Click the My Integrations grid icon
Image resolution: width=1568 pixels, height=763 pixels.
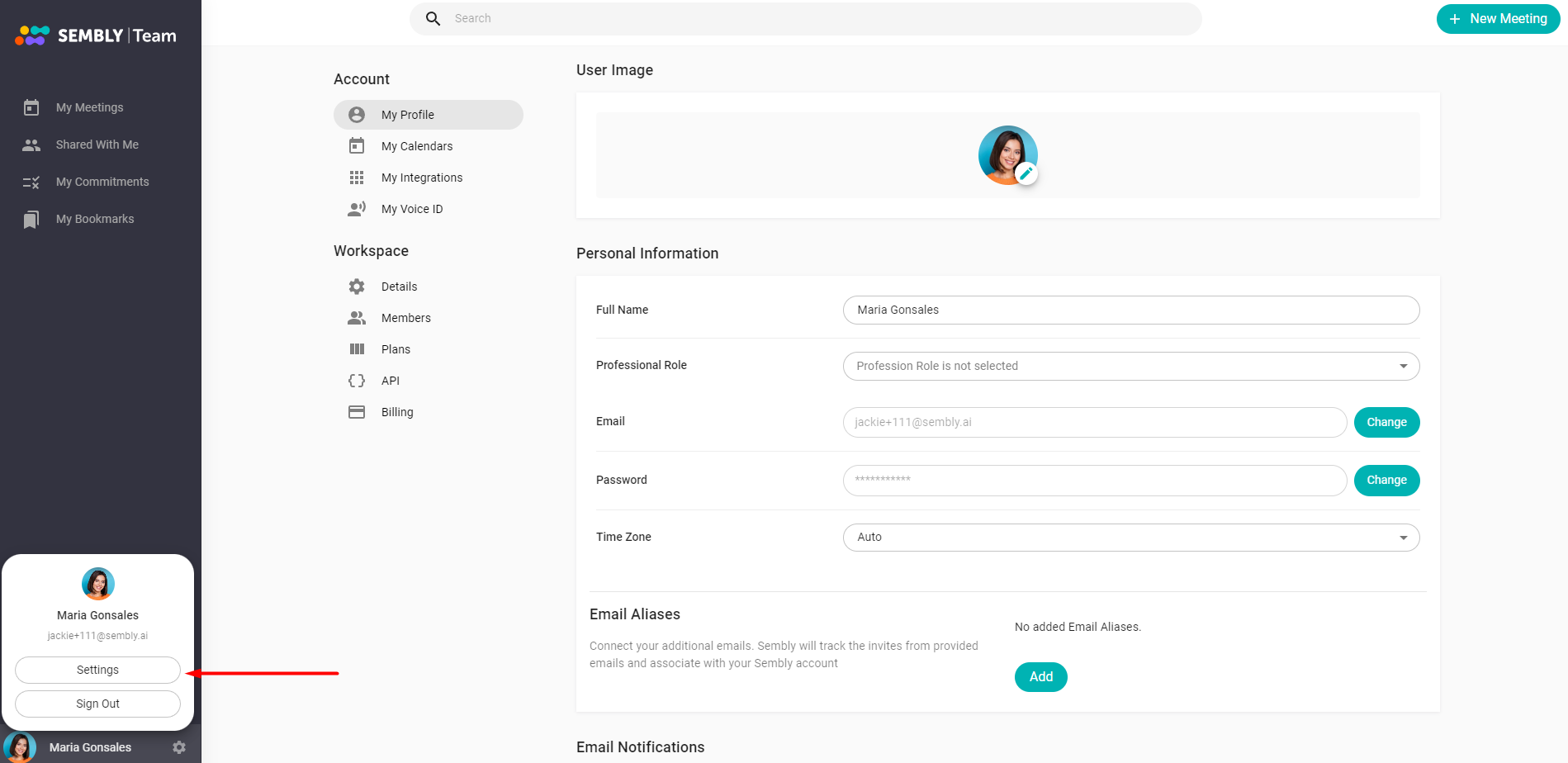tap(357, 178)
